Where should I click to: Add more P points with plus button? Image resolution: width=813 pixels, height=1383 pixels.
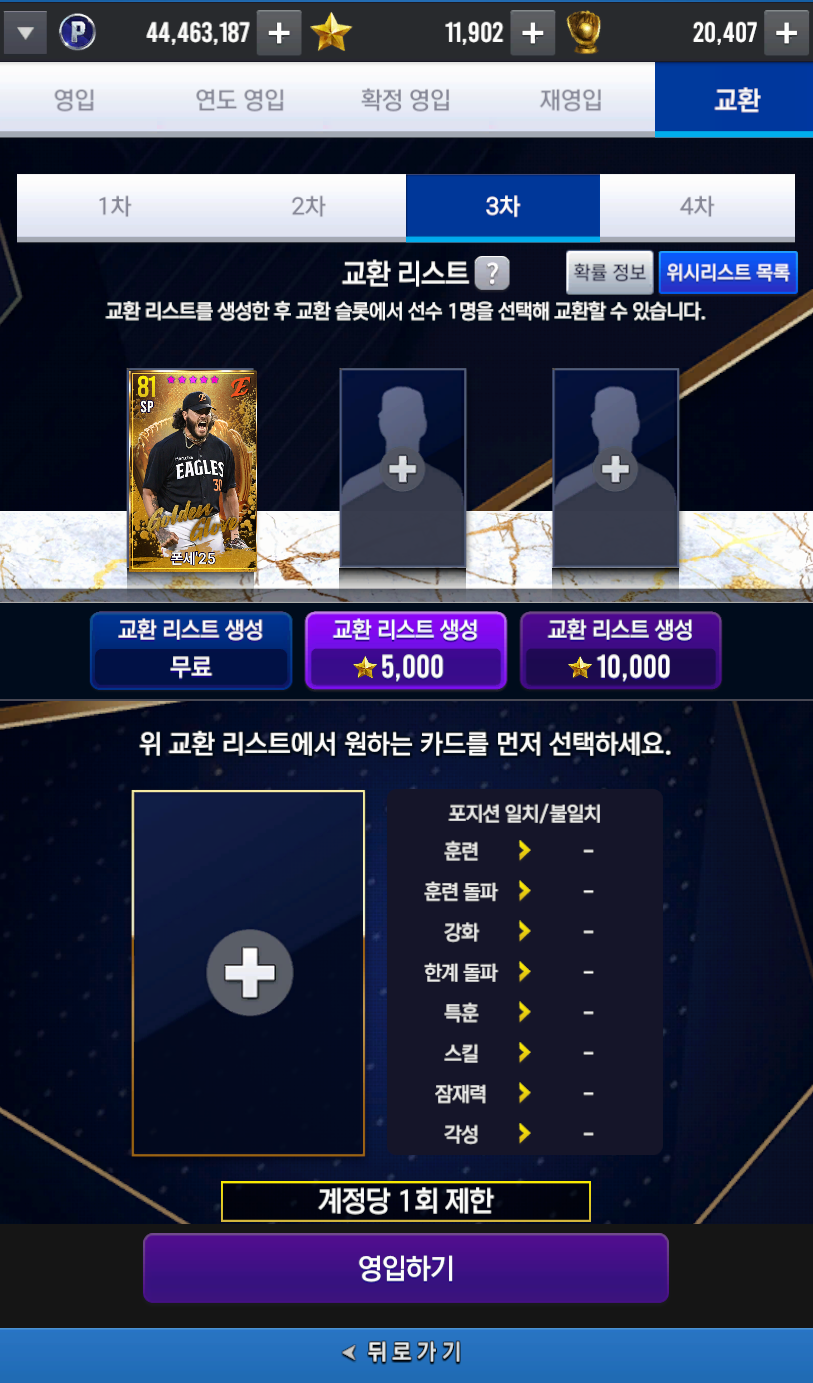[x=279, y=33]
